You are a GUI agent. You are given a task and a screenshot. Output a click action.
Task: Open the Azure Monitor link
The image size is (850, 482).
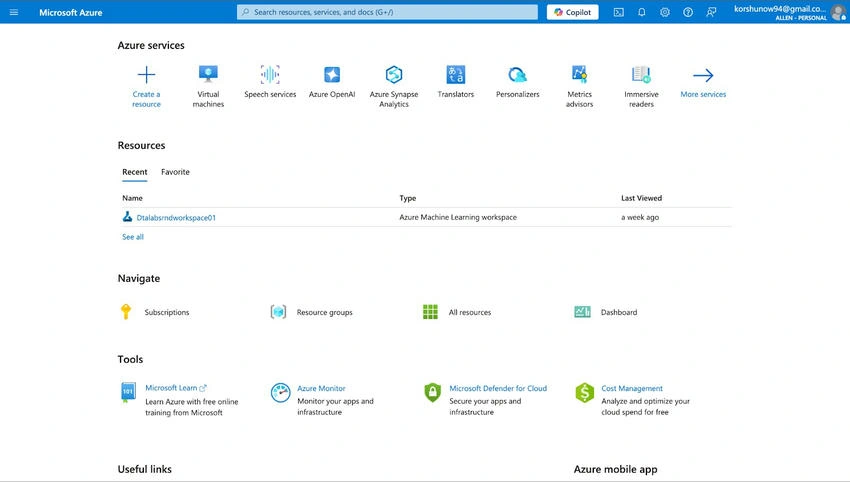[x=321, y=388]
